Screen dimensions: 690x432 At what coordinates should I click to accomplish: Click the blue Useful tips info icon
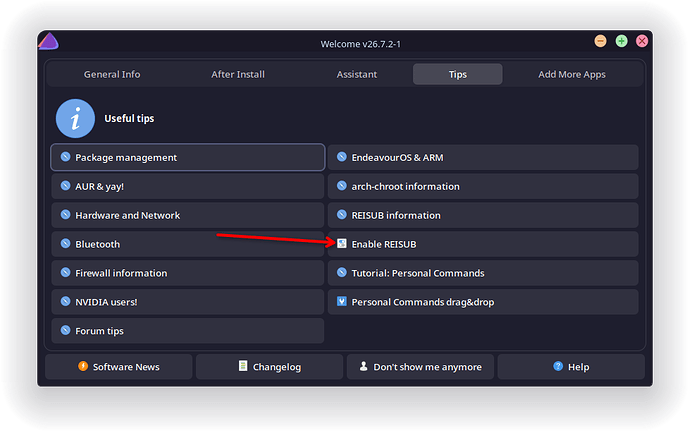(x=75, y=118)
